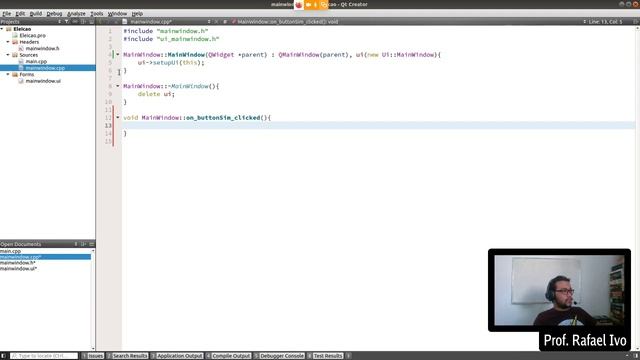Click the Line 13, Col 5 indicator
The height and width of the screenshot is (360, 640).
click(605, 22)
